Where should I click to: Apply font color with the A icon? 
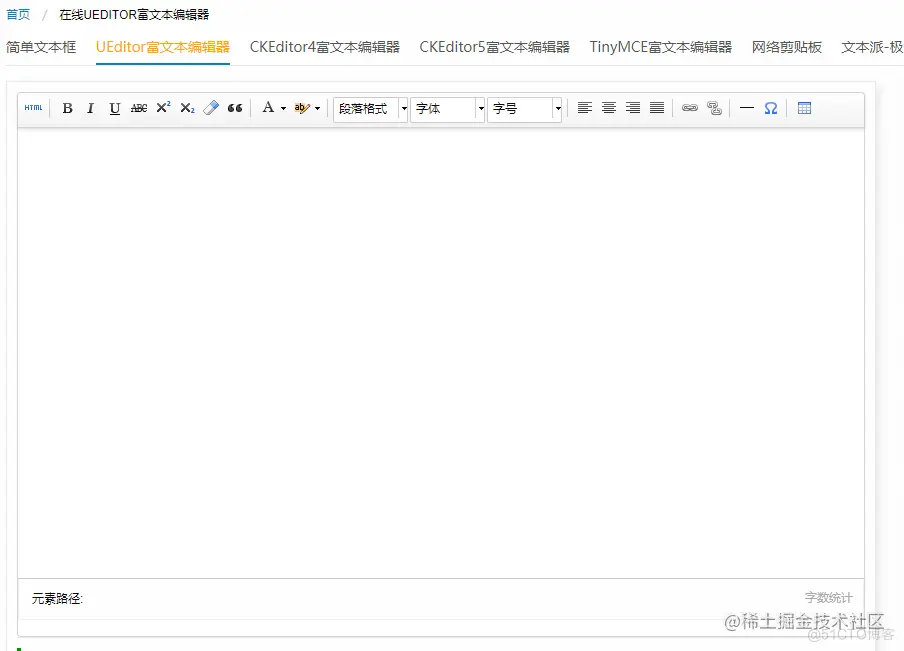coord(268,108)
